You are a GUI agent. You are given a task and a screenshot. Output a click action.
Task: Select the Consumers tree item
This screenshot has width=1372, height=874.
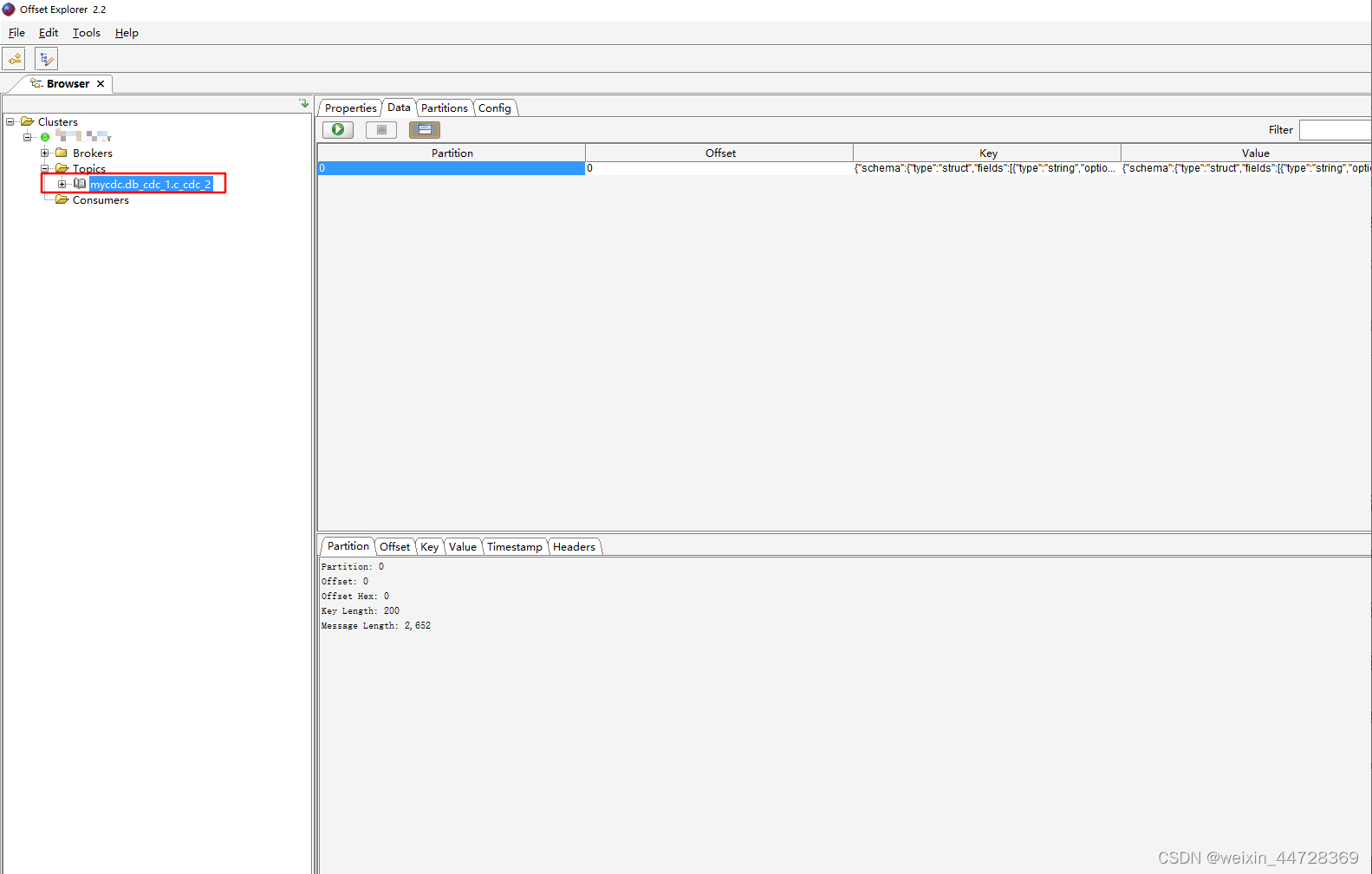pyautogui.click(x=101, y=200)
